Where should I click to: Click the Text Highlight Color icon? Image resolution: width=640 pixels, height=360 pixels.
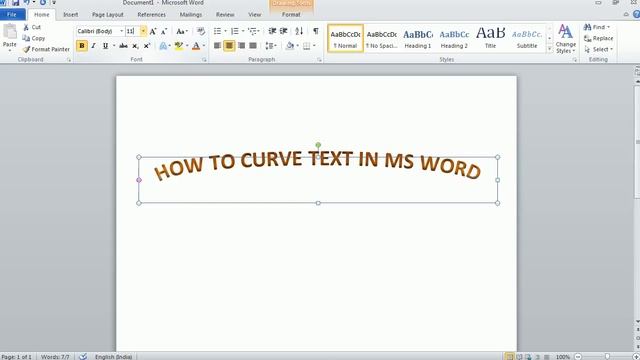[x=178, y=46]
